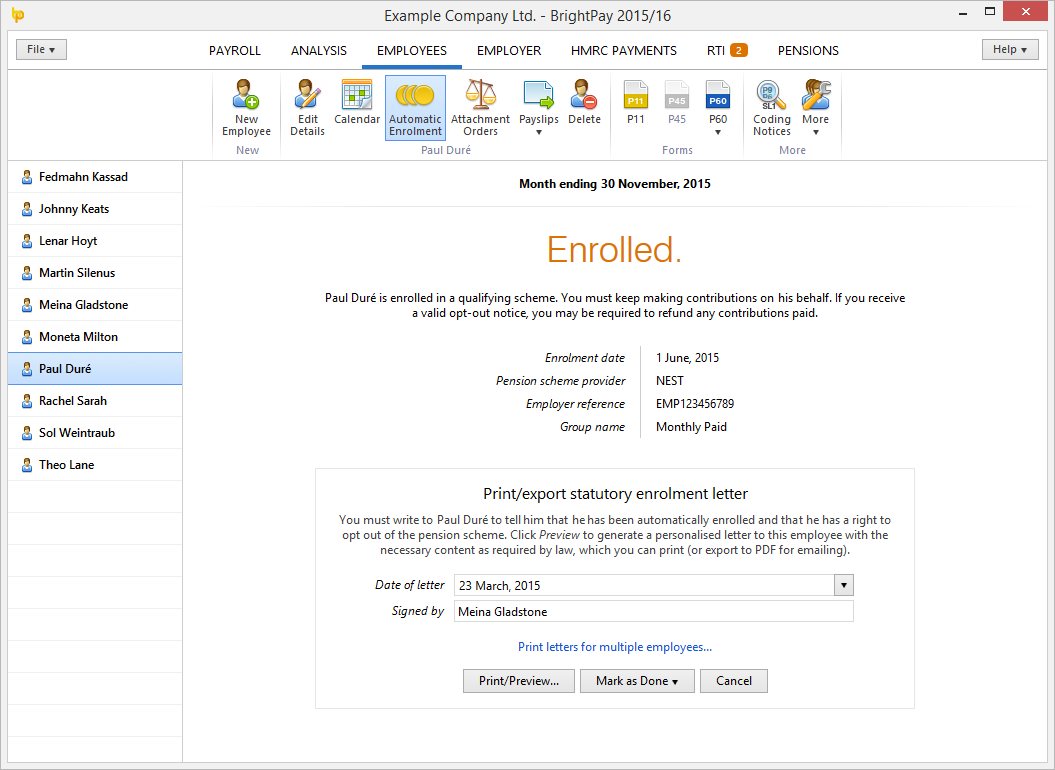Screen dimensions: 1055x770
Task: Open Attachment Orders
Action: pos(480,108)
